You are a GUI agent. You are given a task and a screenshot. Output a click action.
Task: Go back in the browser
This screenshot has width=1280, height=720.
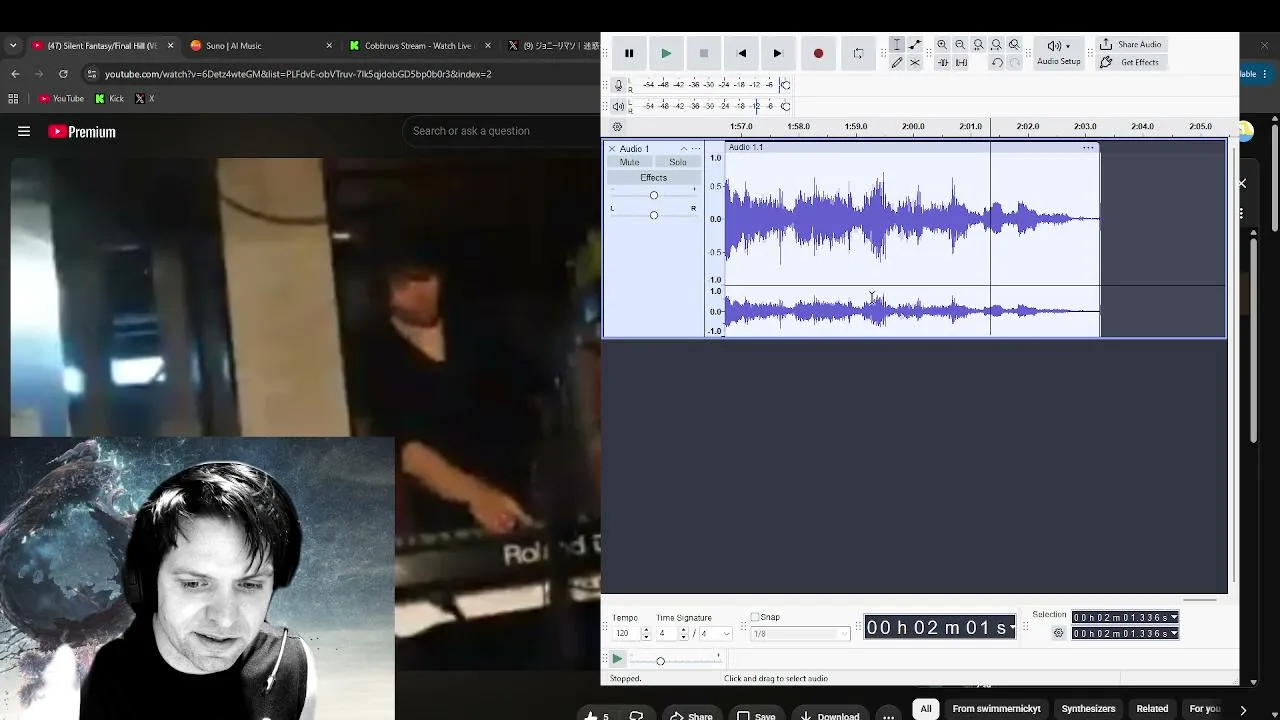point(15,74)
